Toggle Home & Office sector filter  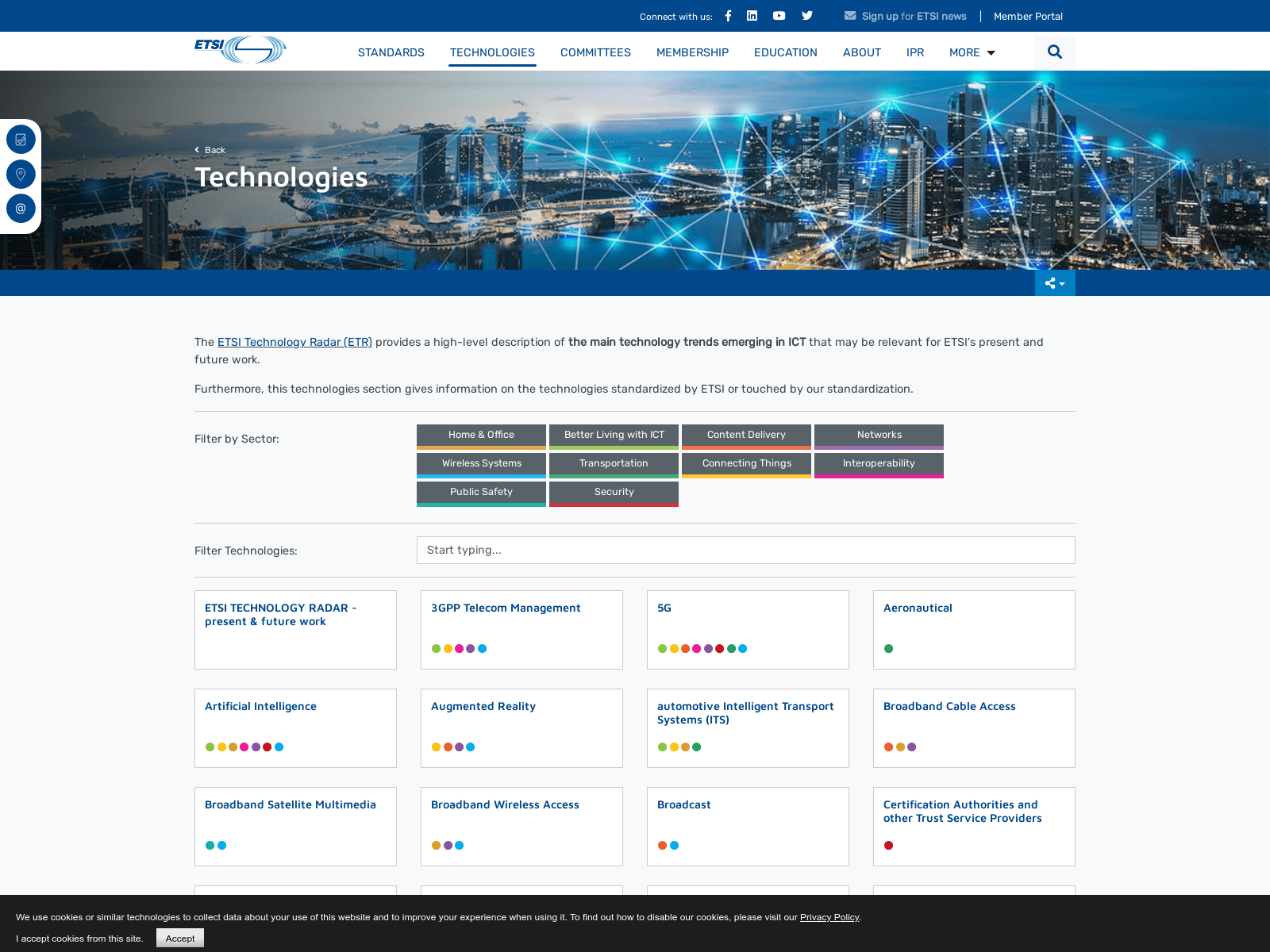(481, 436)
